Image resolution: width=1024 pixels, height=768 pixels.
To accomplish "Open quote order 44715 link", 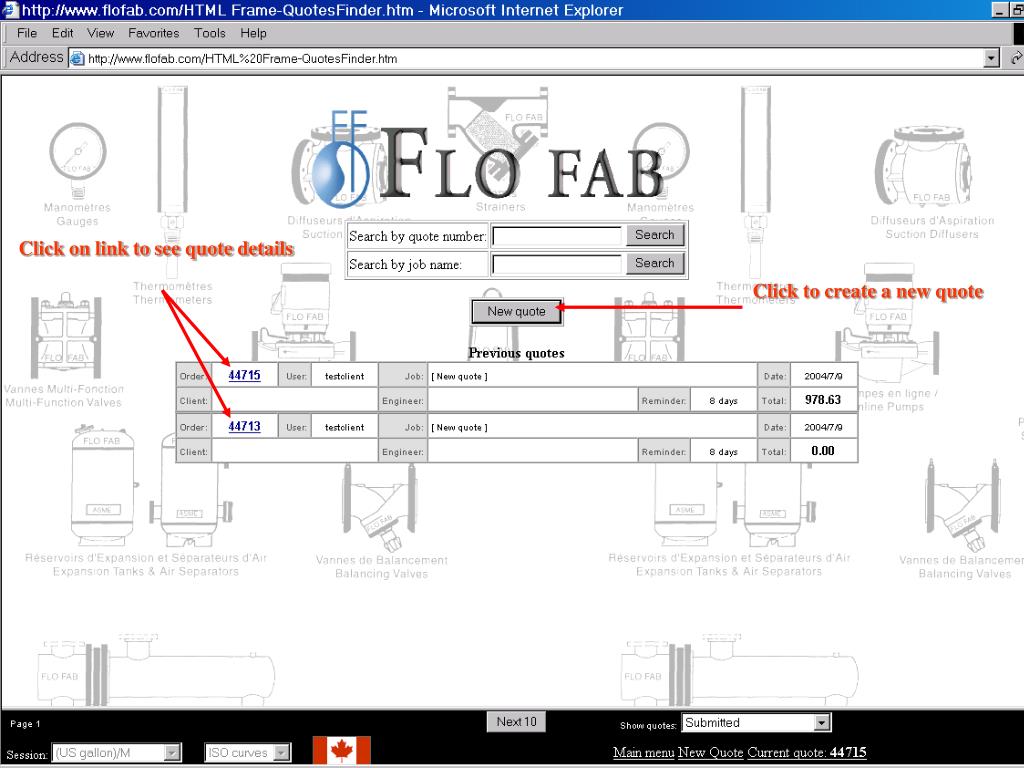I will [x=244, y=376].
